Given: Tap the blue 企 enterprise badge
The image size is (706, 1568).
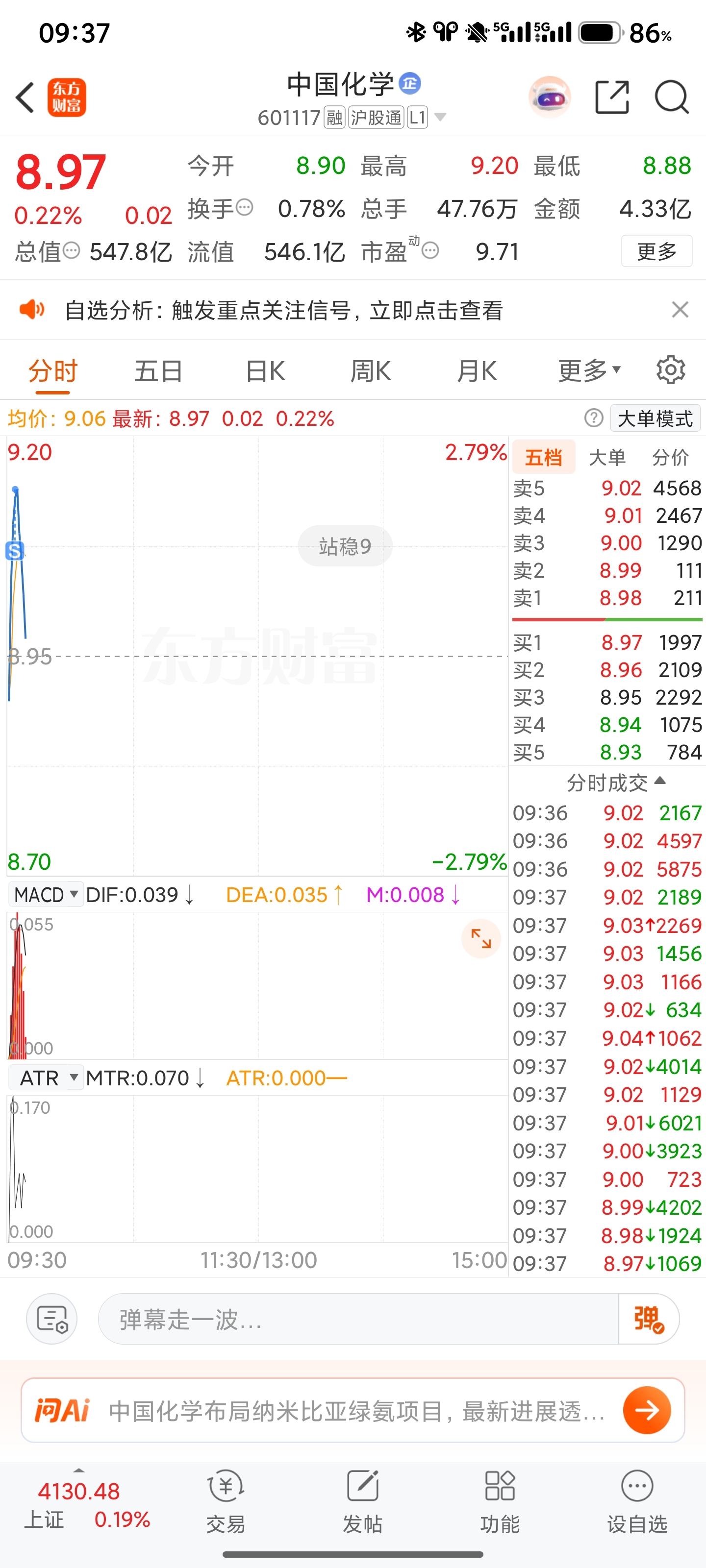Looking at the screenshot, I should pos(410,83).
